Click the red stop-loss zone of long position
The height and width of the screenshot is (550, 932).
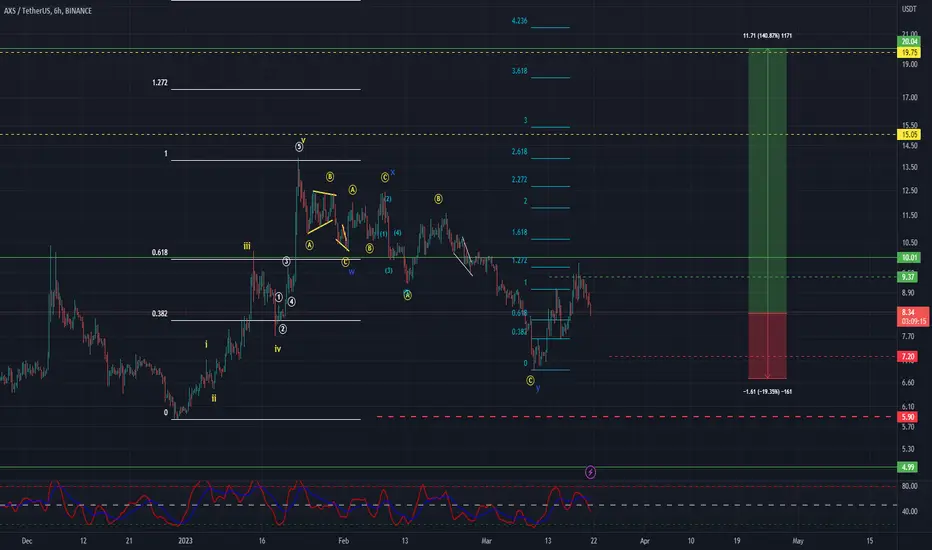click(x=767, y=345)
